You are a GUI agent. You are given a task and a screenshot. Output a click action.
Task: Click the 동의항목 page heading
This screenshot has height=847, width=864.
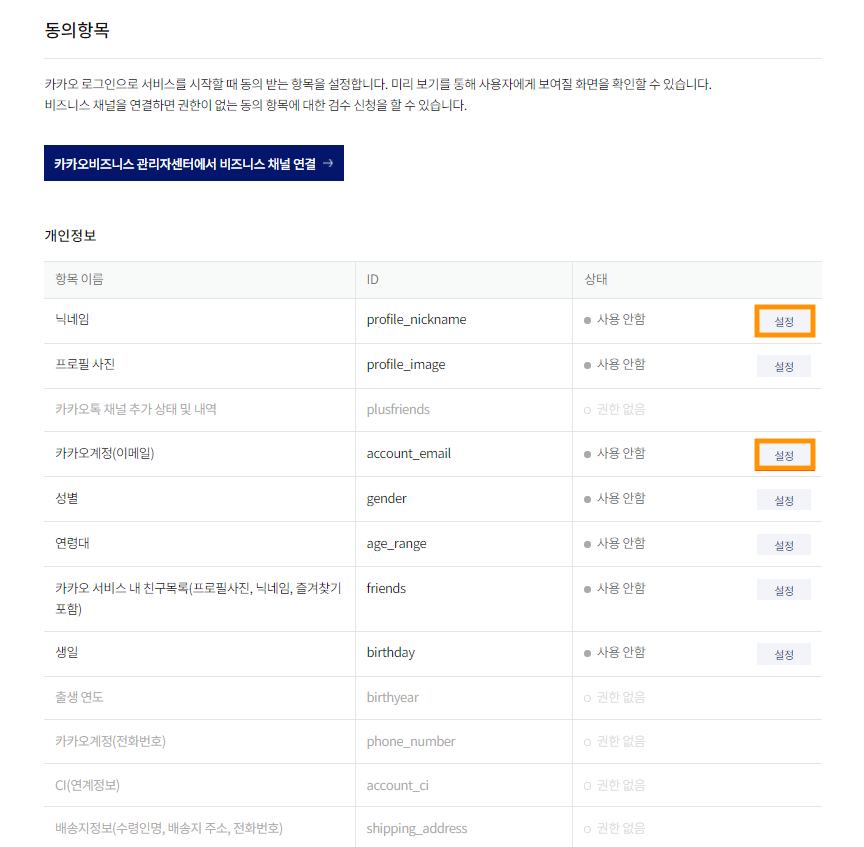tap(77, 30)
